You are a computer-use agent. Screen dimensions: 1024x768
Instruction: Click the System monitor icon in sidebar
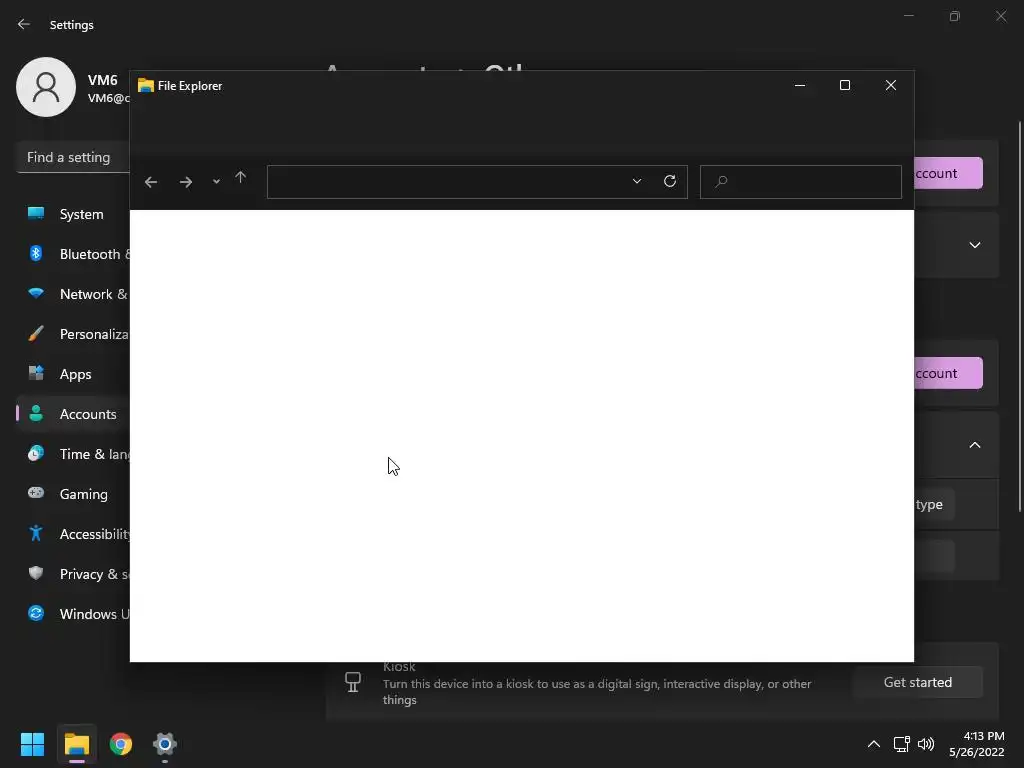click(x=36, y=213)
